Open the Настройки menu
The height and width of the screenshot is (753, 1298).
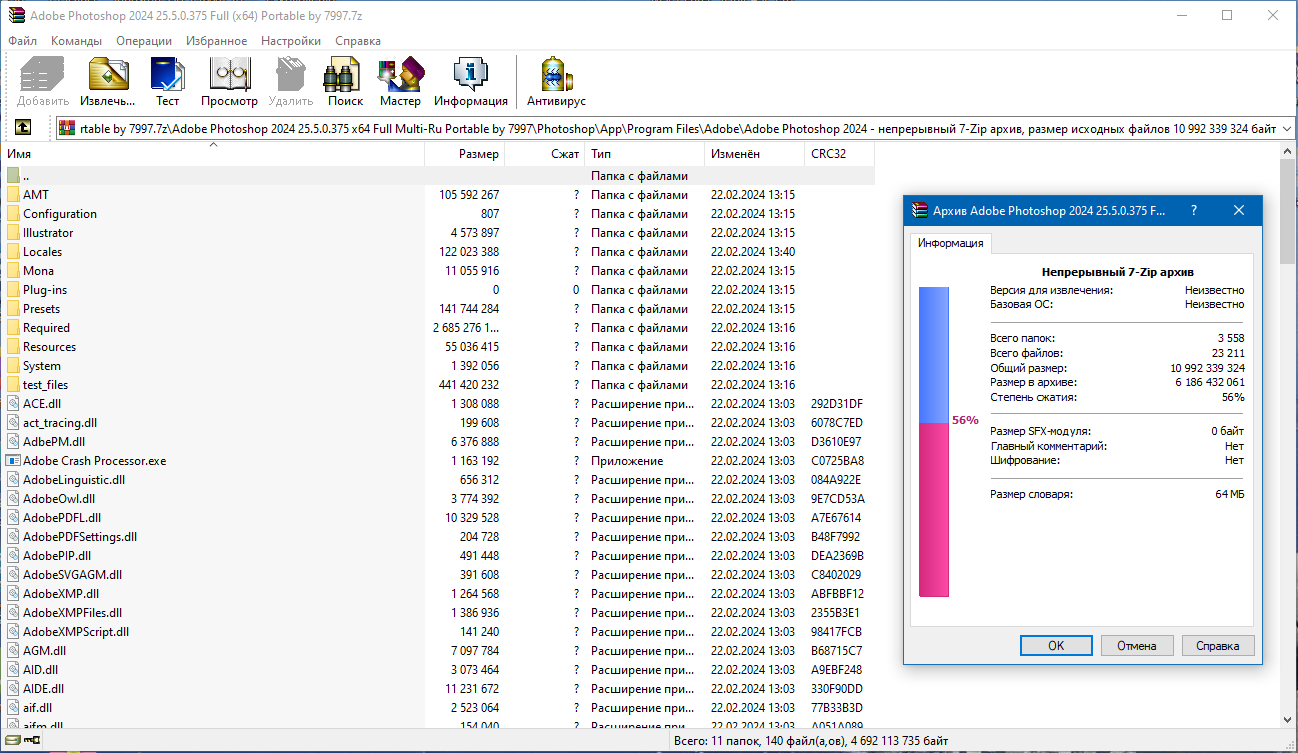tap(290, 41)
